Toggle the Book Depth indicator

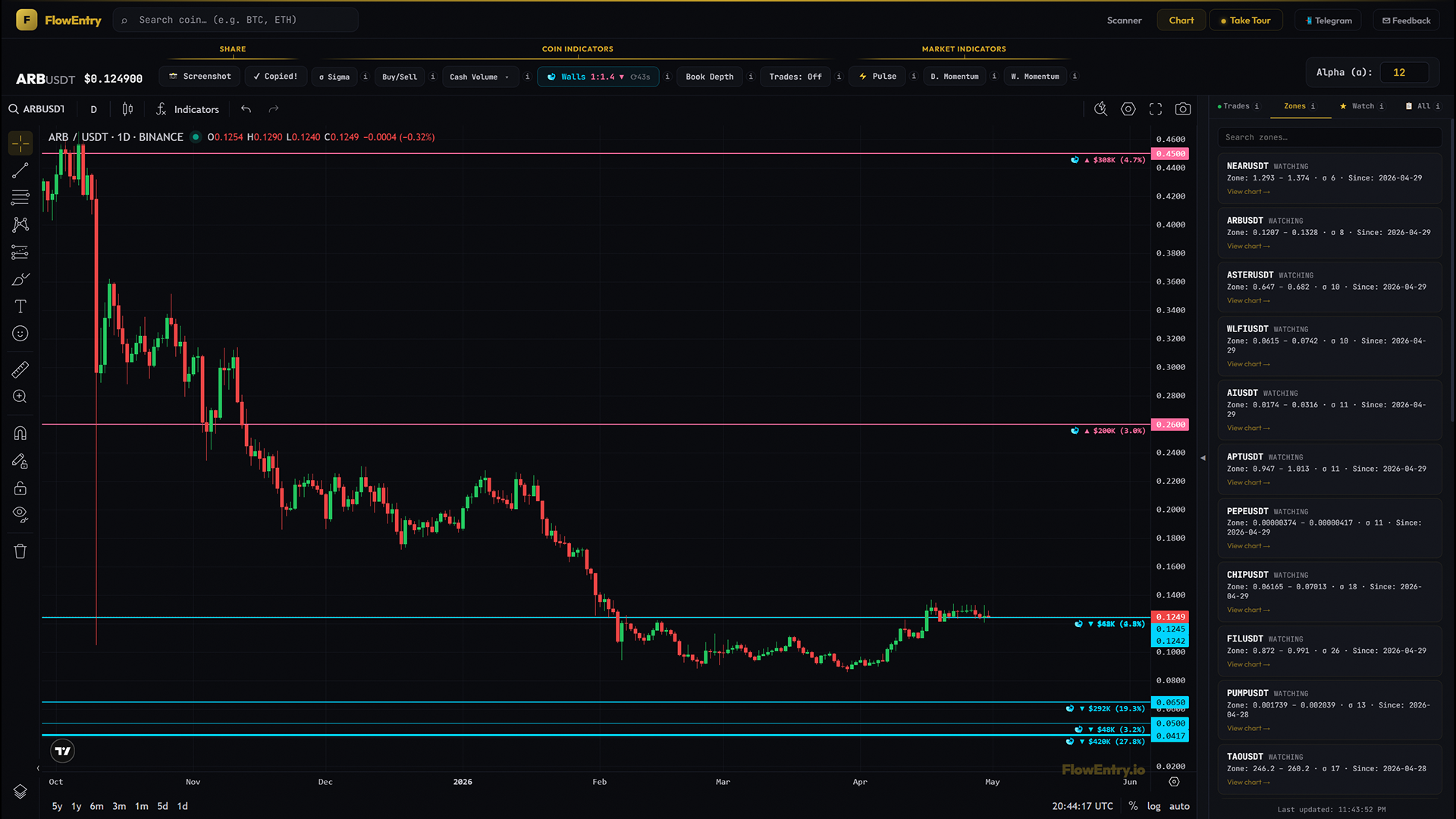[x=710, y=77]
